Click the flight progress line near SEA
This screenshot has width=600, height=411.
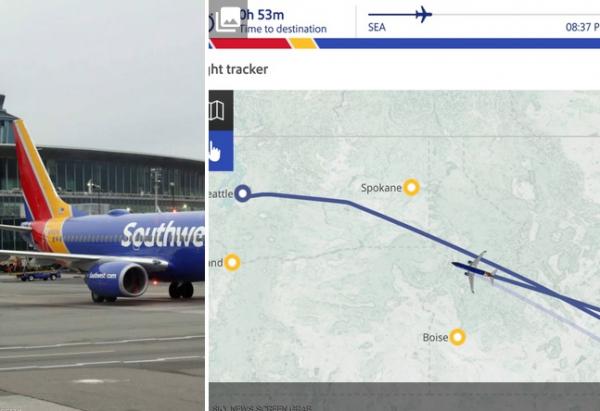(392, 15)
